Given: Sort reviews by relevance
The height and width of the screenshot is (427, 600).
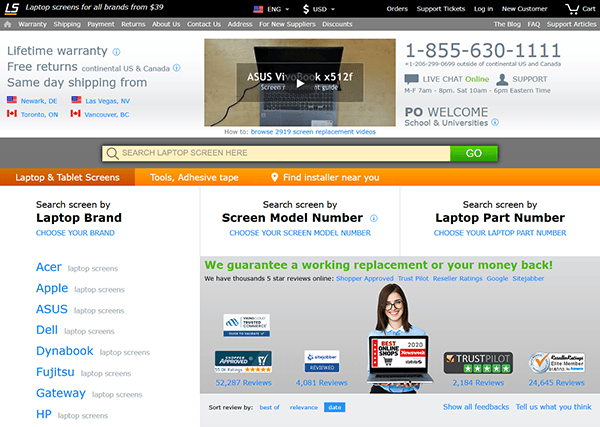Looking at the screenshot, I should pos(304,407).
